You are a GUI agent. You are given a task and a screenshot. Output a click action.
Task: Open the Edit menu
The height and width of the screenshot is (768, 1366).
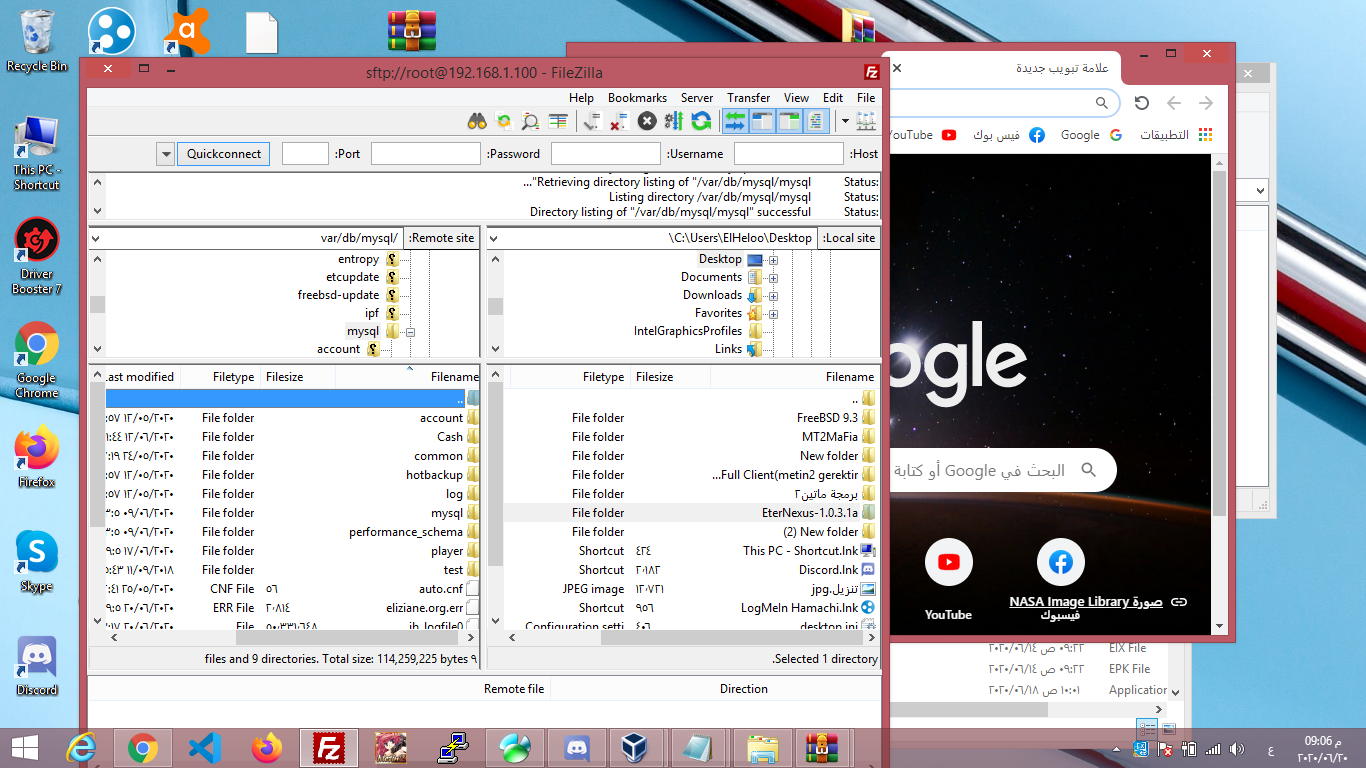[833, 98]
